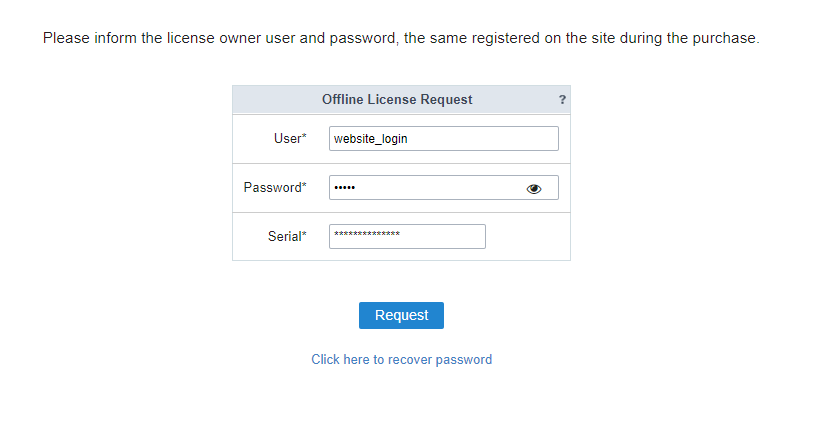Viewport: 828px width, 442px height.
Task: Click the Serial* field label
Action: [x=287, y=236]
